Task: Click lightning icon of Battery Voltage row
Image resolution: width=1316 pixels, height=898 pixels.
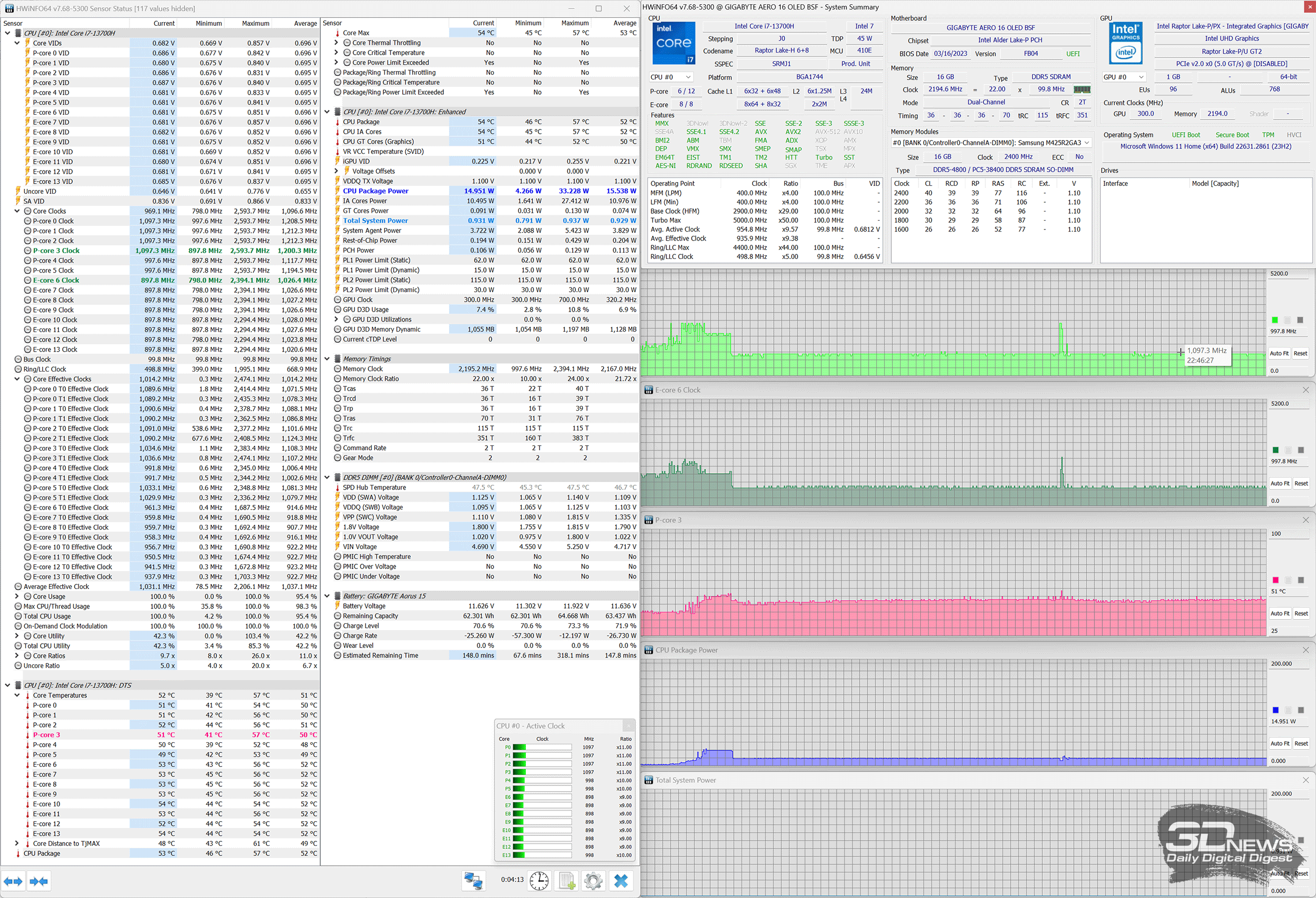Action: 337,606
